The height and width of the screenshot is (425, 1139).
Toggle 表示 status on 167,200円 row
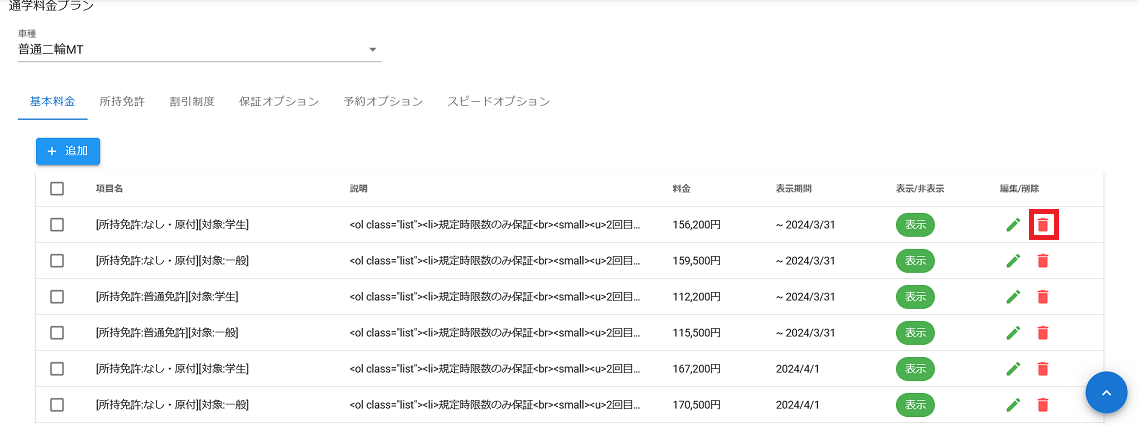click(915, 369)
